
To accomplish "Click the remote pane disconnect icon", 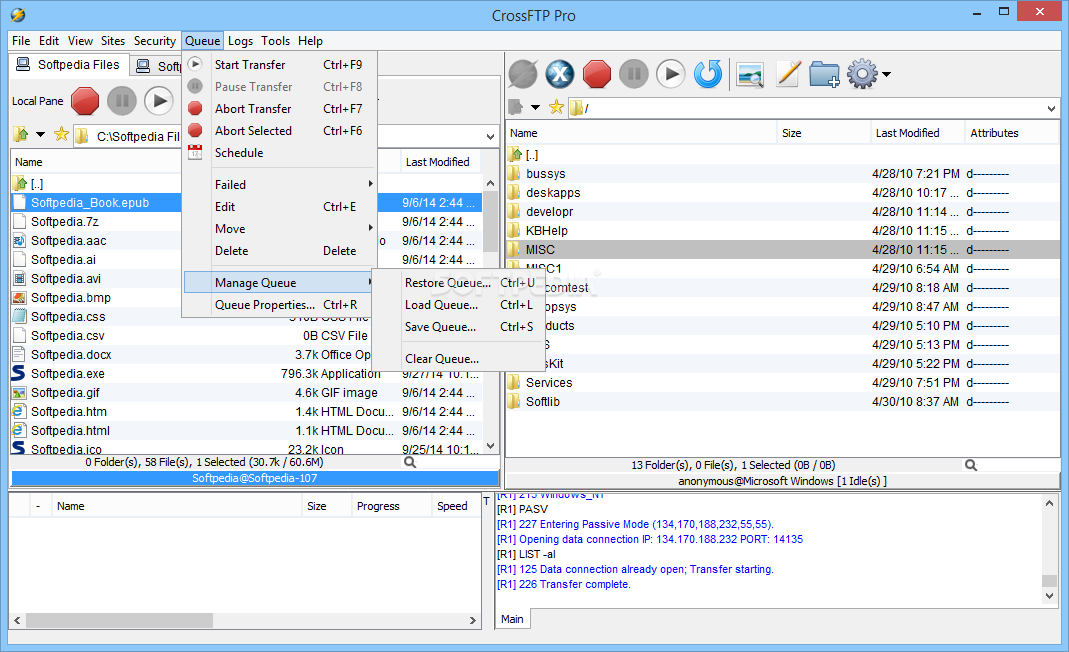I will pos(523,74).
